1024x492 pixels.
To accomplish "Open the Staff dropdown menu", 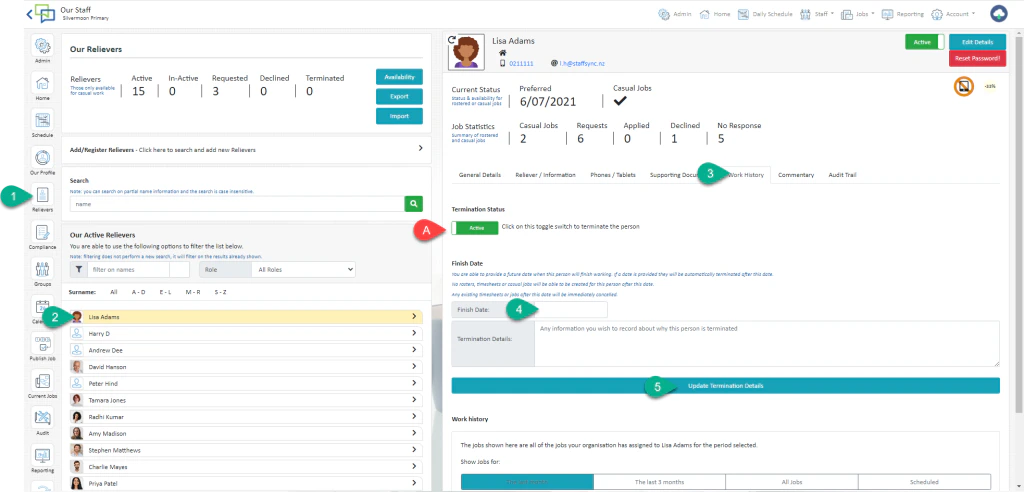I will pos(817,14).
